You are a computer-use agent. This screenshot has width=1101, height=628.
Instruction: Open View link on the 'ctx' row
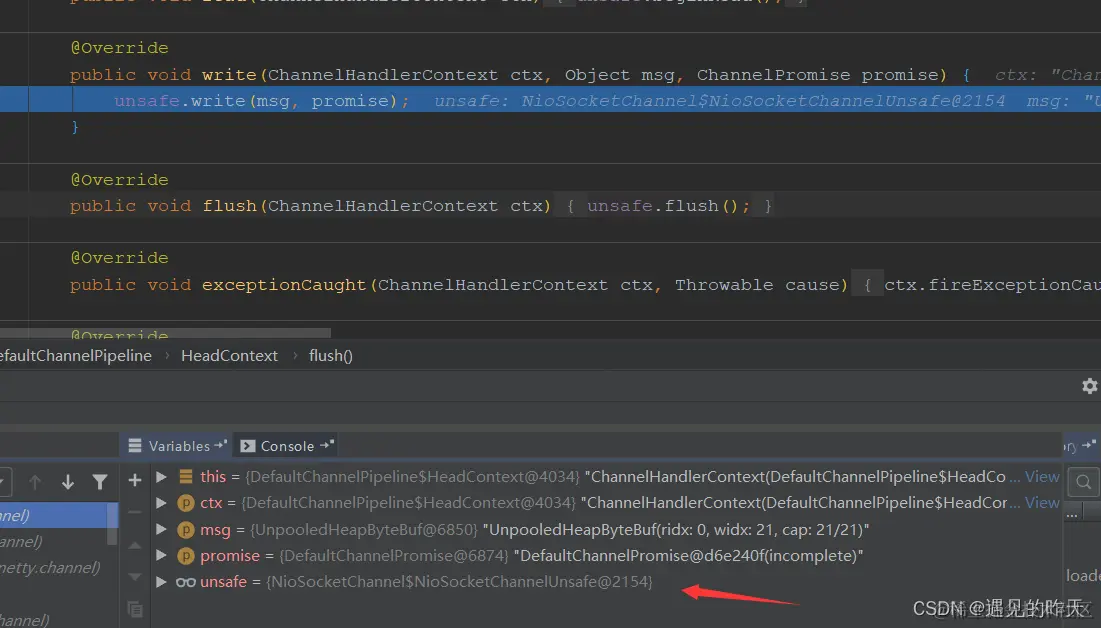[1041, 503]
